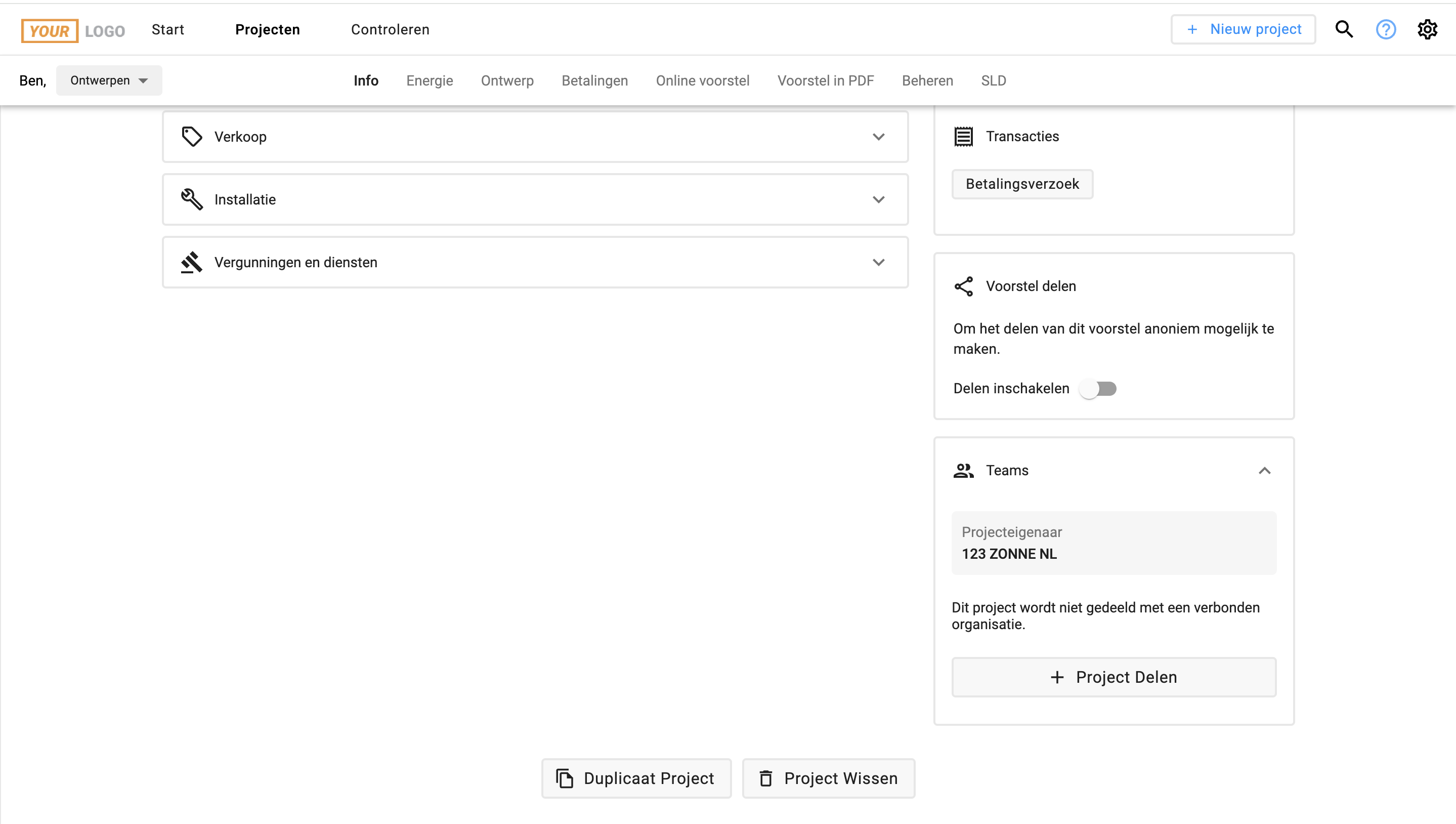Expand the Verkoop section chevron
The image size is (1456, 824).
(x=878, y=137)
